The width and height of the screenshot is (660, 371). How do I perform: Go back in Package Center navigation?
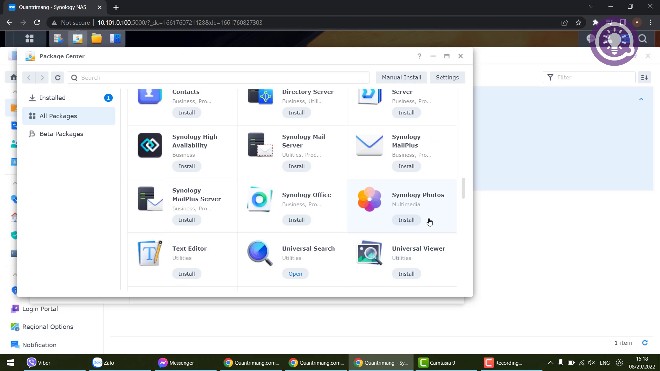(29, 77)
